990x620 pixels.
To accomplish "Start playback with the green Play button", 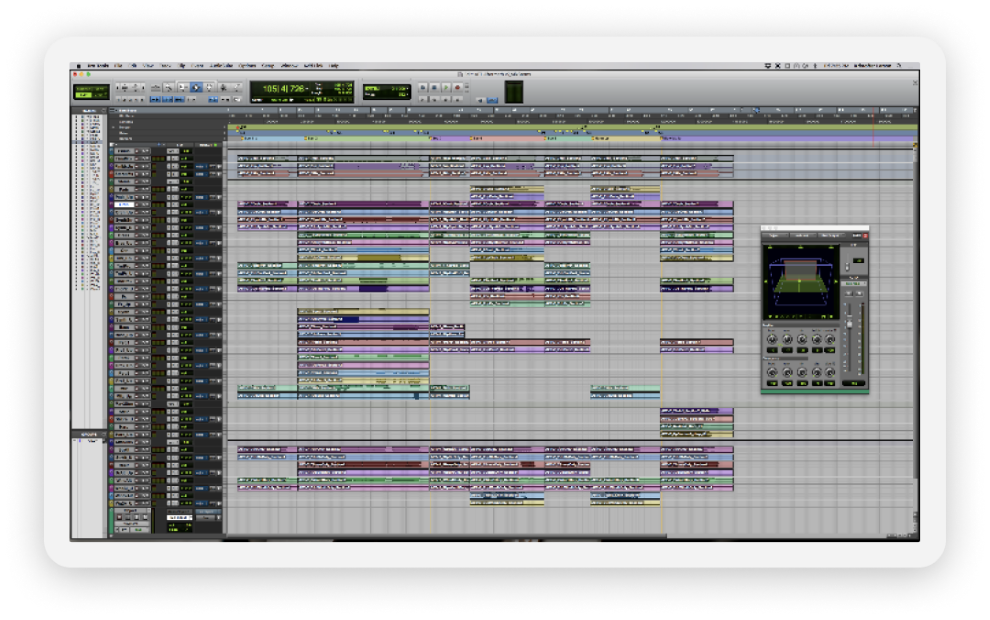I will pyautogui.click(x=446, y=88).
